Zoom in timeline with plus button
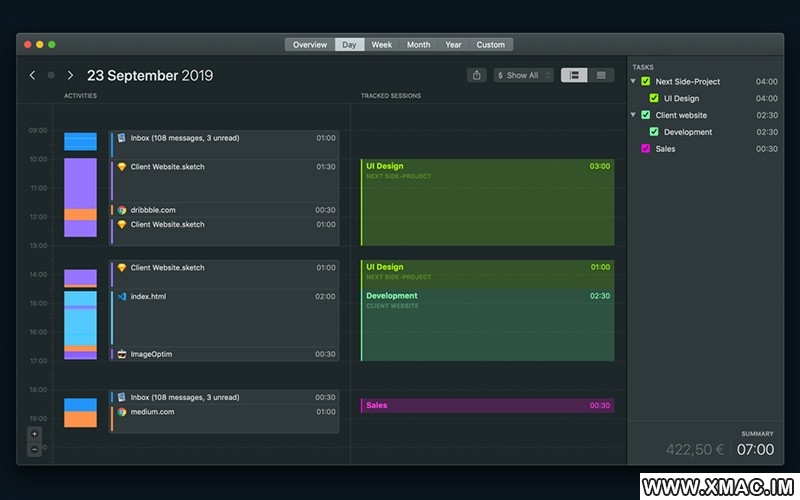 pos(35,434)
